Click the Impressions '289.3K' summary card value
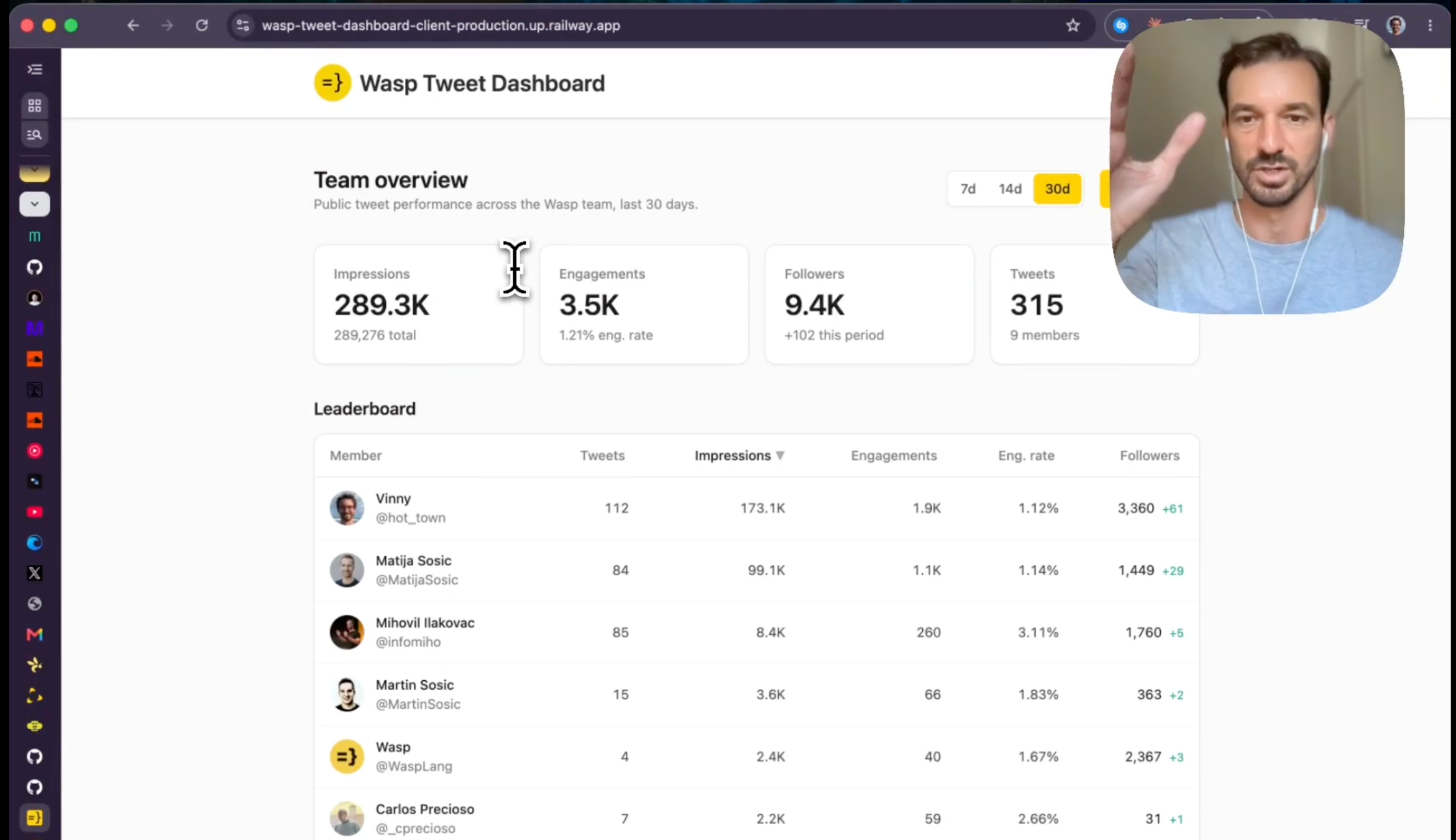 (382, 305)
